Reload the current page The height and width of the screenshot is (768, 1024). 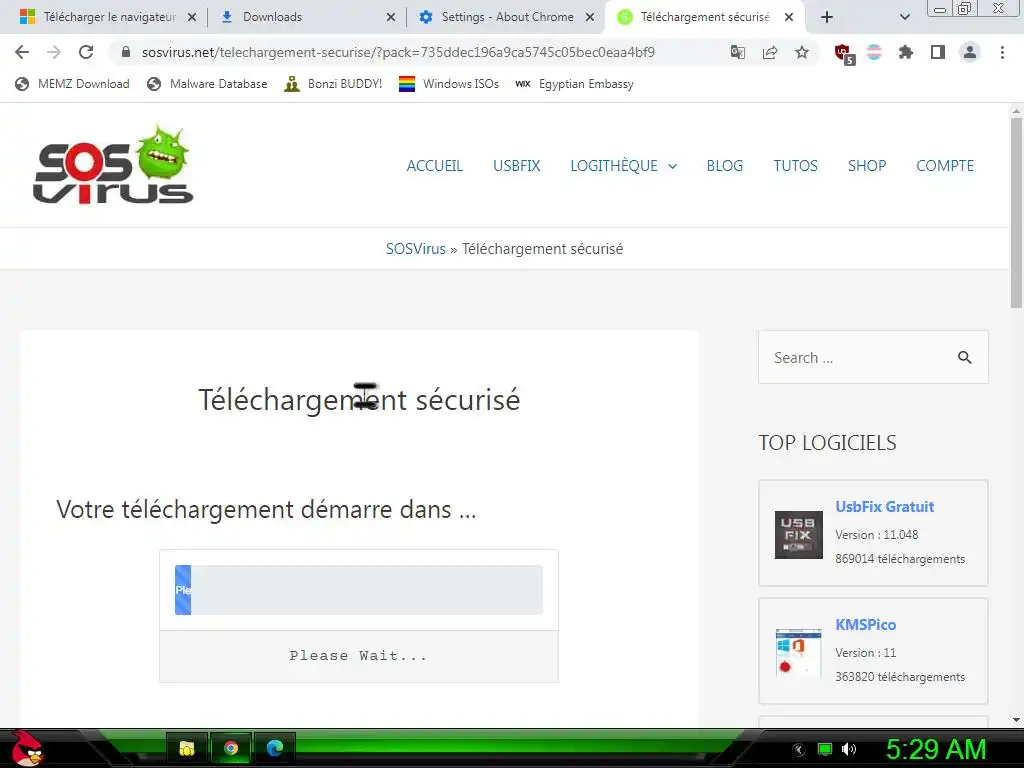[86, 52]
